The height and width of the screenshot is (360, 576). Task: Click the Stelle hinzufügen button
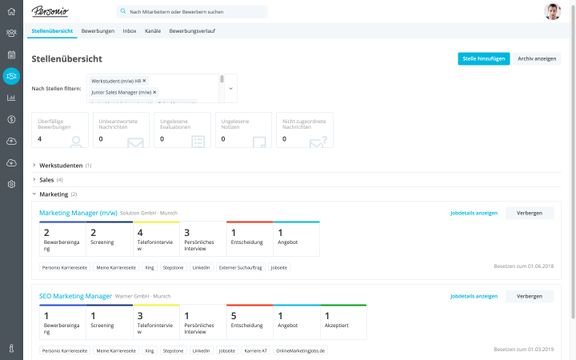point(483,58)
